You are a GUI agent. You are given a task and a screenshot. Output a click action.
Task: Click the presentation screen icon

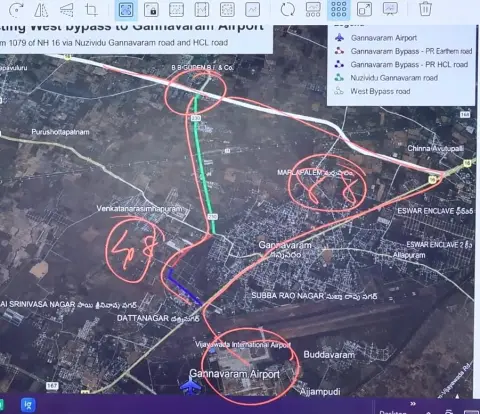click(390, 9)
